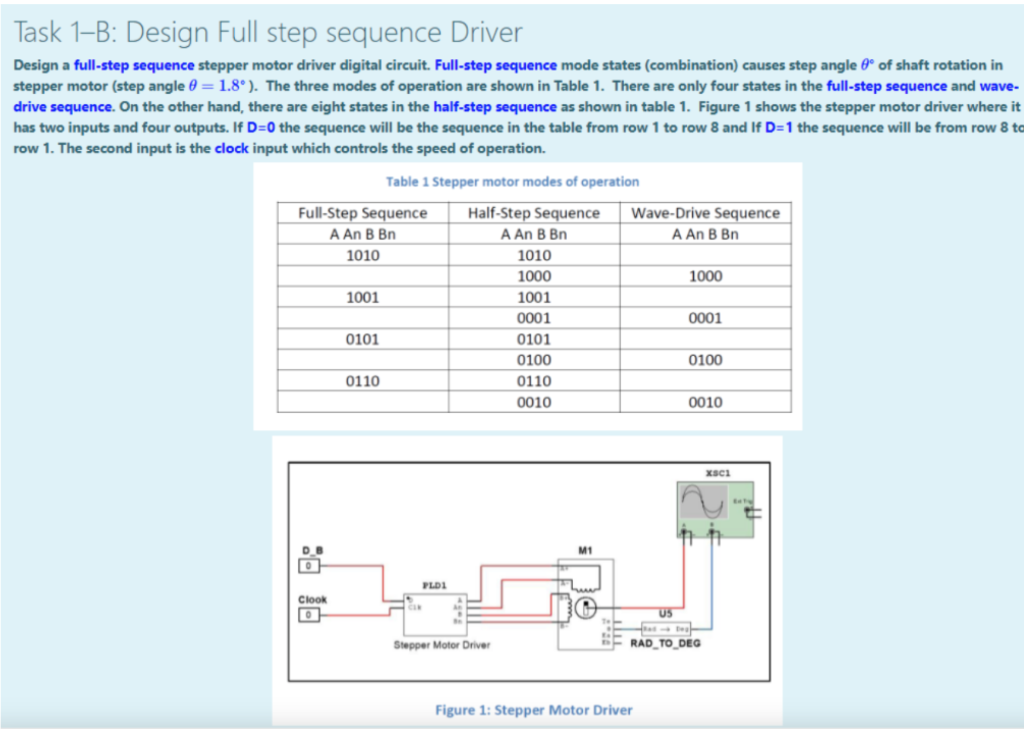The height and width of the screenshot is (729, 1024).
Task: Expand the Wave-Drive Sequence column header
Action: (707, 213)
